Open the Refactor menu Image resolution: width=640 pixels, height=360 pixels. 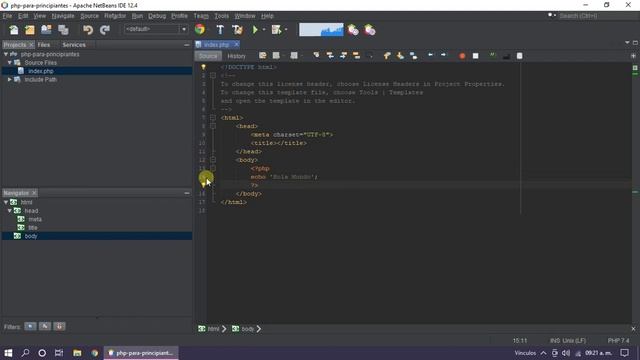[115, 16]
